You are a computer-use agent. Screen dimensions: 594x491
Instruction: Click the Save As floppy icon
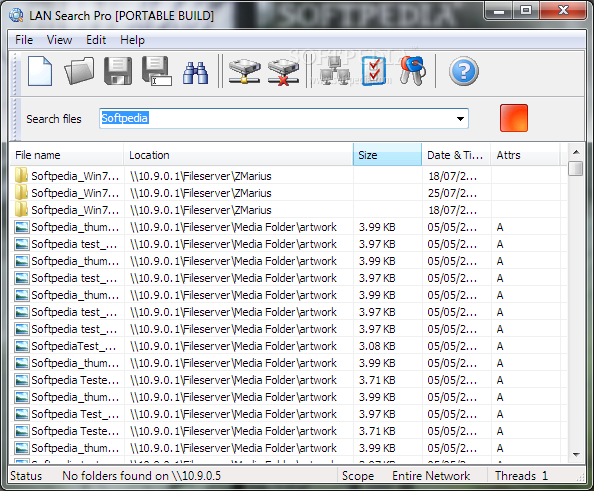[x=156, y=71]
